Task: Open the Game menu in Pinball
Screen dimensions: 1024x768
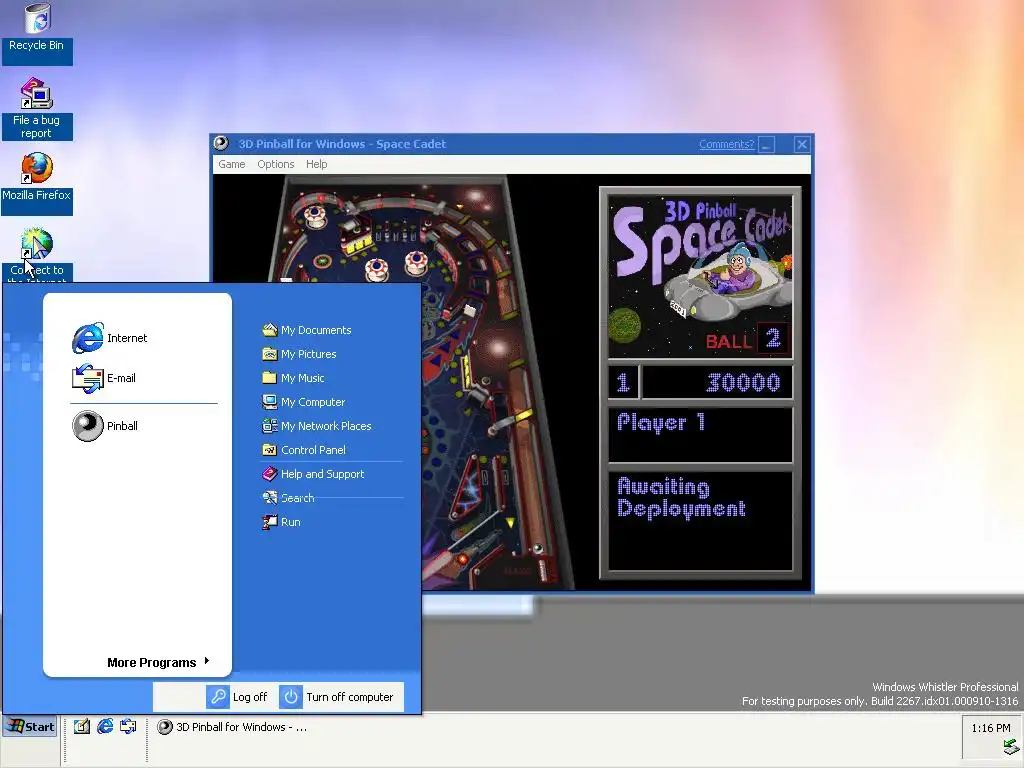Action: tap(232, 164)
